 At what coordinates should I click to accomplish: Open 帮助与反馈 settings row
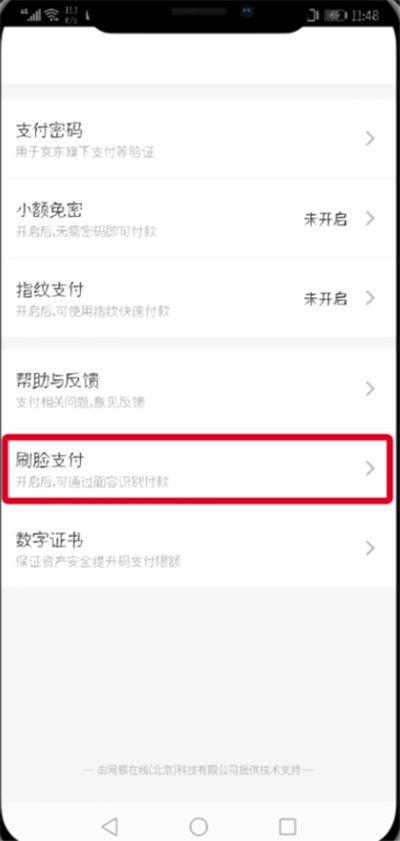pos(200,388)
